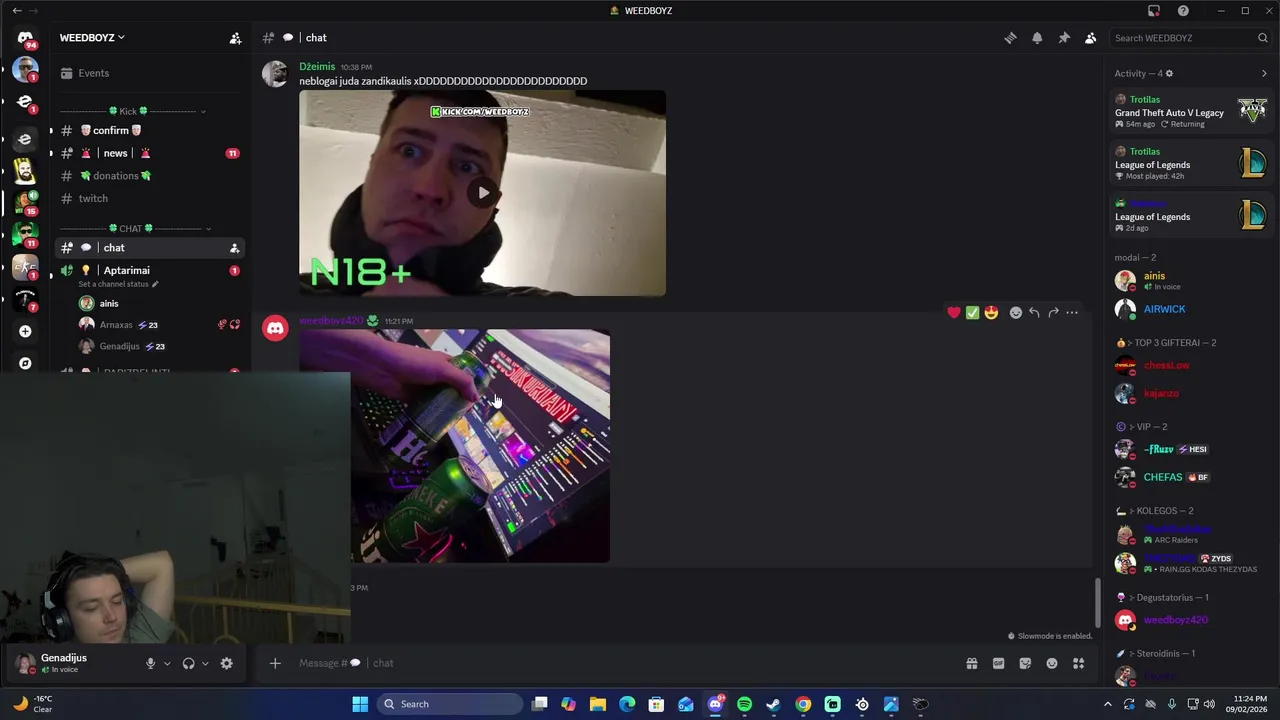Open Discover servers compass icon

25,363
